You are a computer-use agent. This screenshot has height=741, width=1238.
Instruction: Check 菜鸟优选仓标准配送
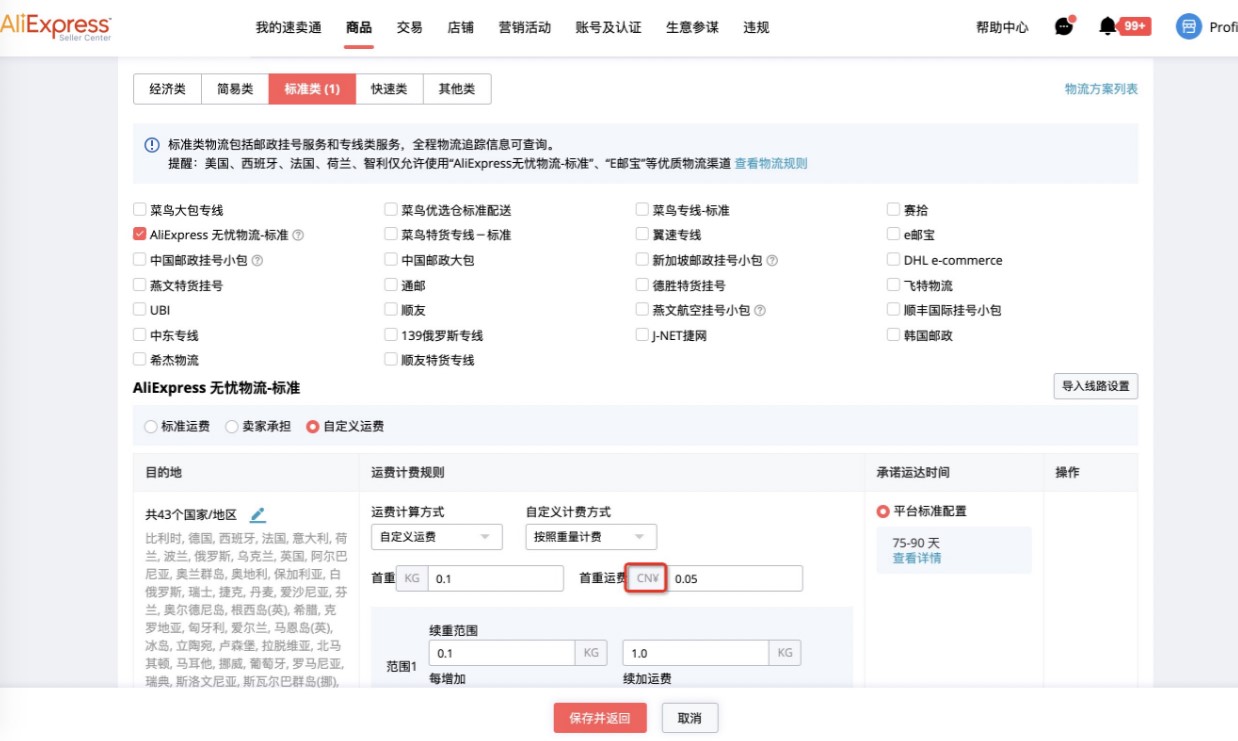point(391,210)
